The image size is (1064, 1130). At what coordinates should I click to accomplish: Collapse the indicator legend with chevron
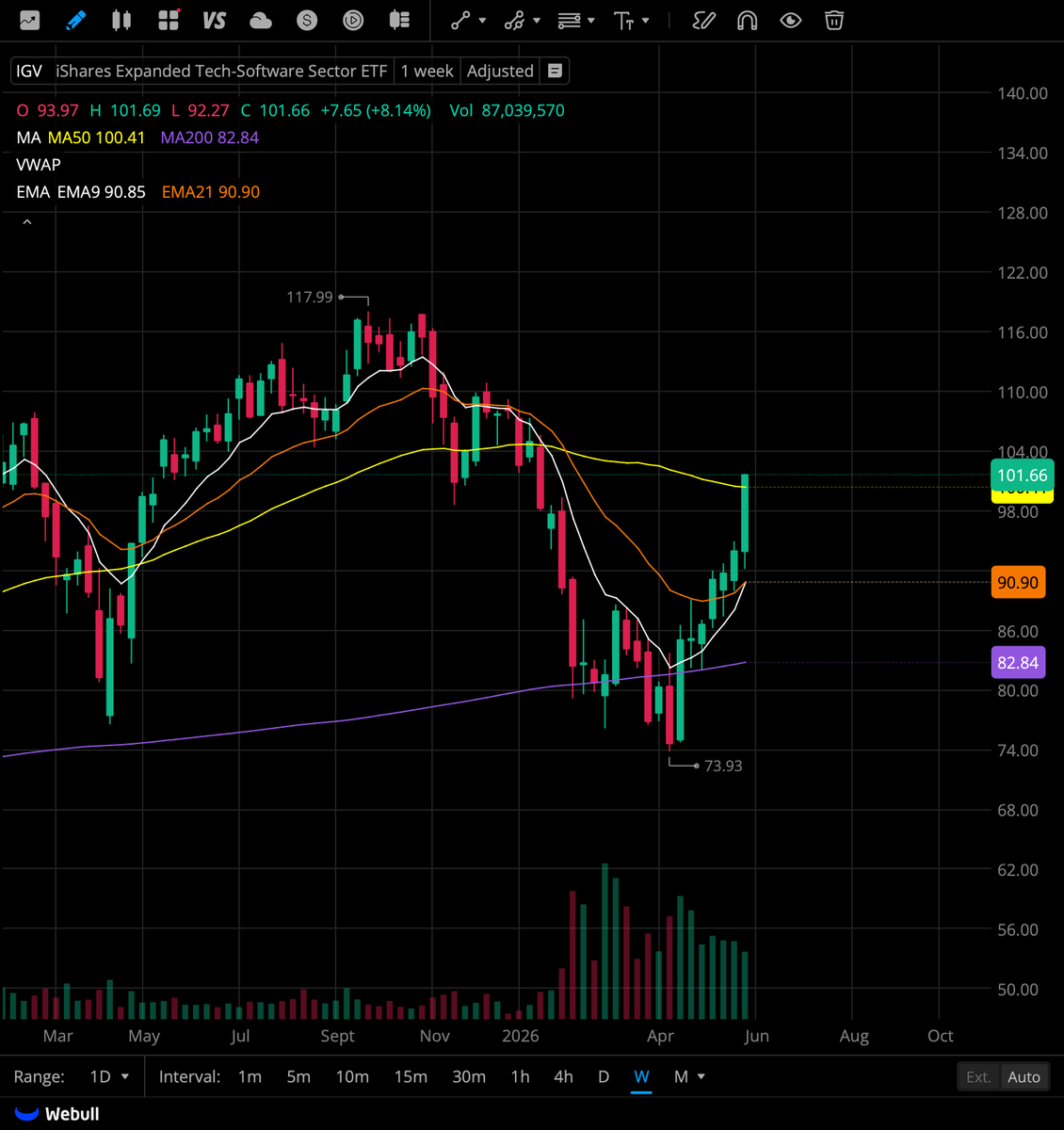point(27,222)
